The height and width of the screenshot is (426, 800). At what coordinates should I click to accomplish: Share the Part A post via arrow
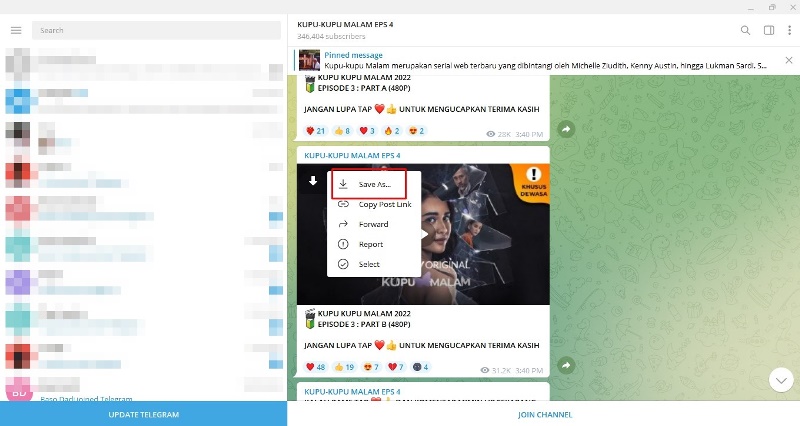(566, 129)
